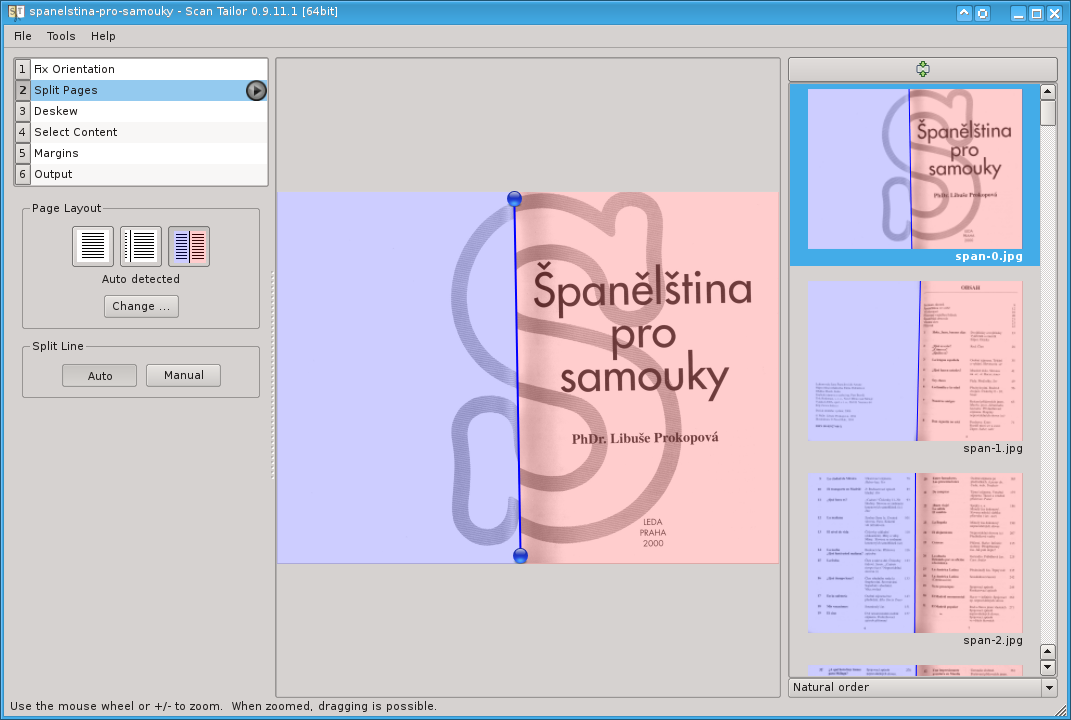1071x720 pixels.
Task: Click the Auto detected label
Action: [x=141, y=279]
